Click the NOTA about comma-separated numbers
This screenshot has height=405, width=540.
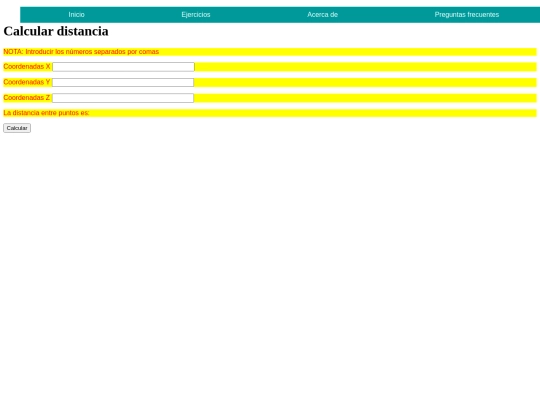[x=81, y=52]
